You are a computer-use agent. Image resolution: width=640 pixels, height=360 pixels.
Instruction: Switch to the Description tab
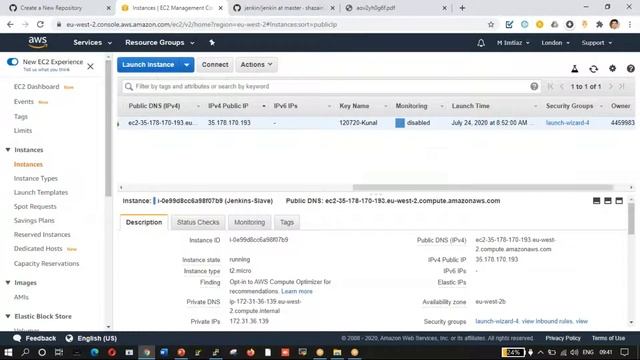[144, 222]
